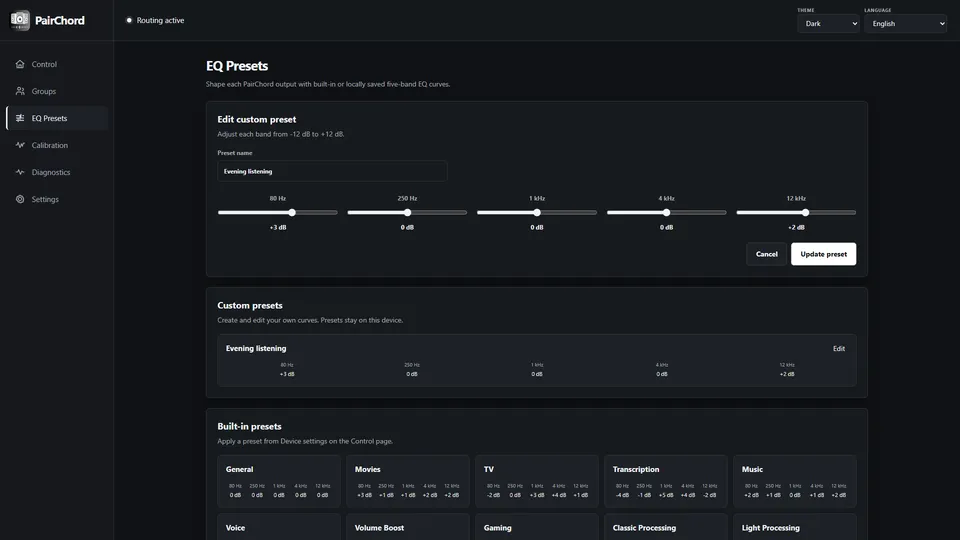Navigate to Diagnostics
Image resolution: width=960 pixels, height=540 pixels.
coord(57,172)
